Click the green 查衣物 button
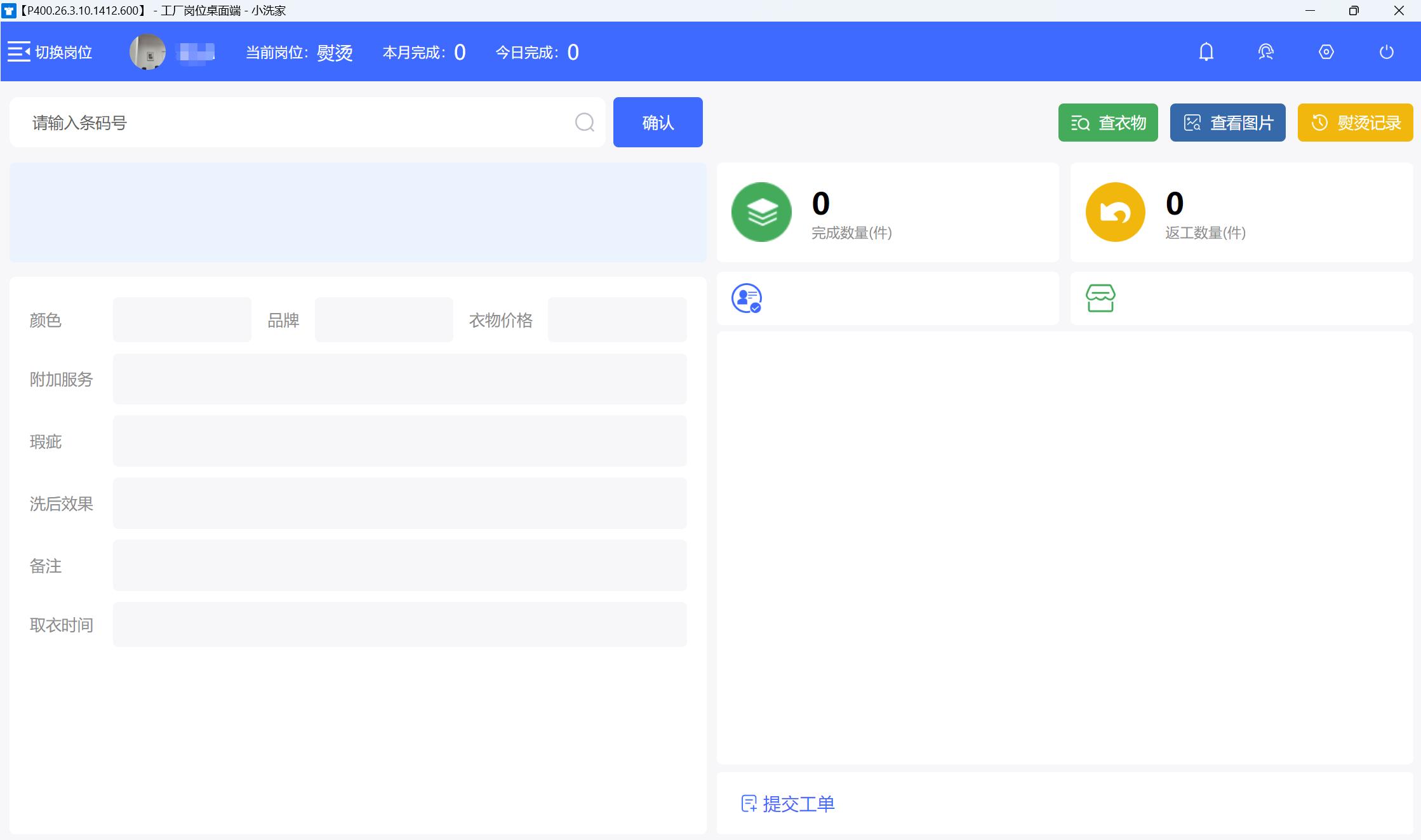The height and width of the screenshot is (840, 1421). pos(1107,123)
